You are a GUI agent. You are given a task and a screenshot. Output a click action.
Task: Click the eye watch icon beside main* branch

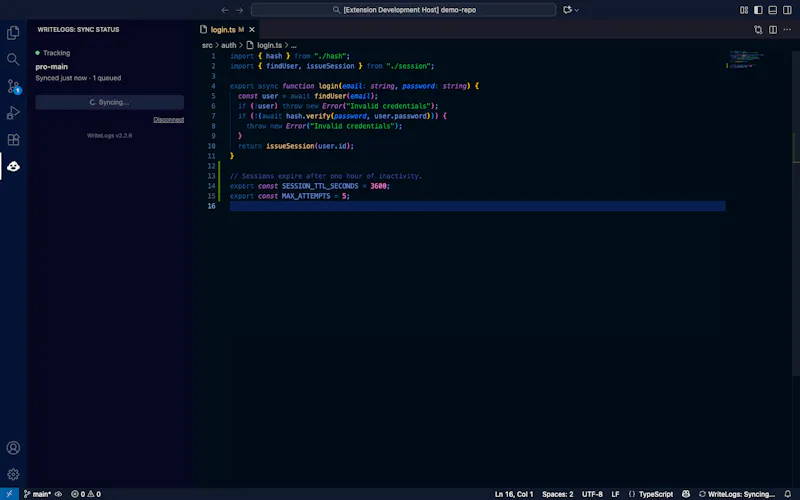coord(59,494)
